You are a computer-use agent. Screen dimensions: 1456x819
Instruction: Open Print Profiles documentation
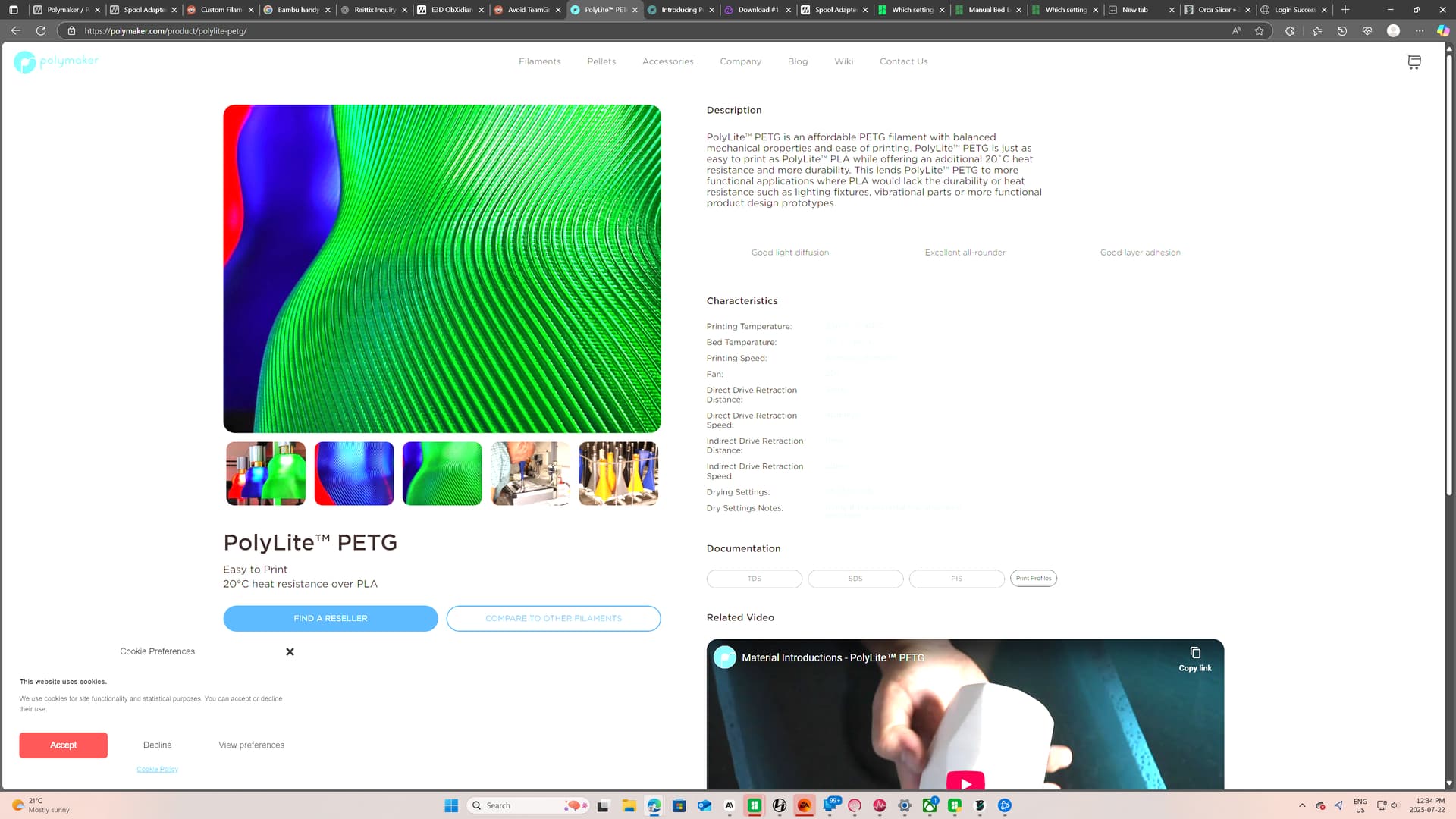pos(1034,578)
